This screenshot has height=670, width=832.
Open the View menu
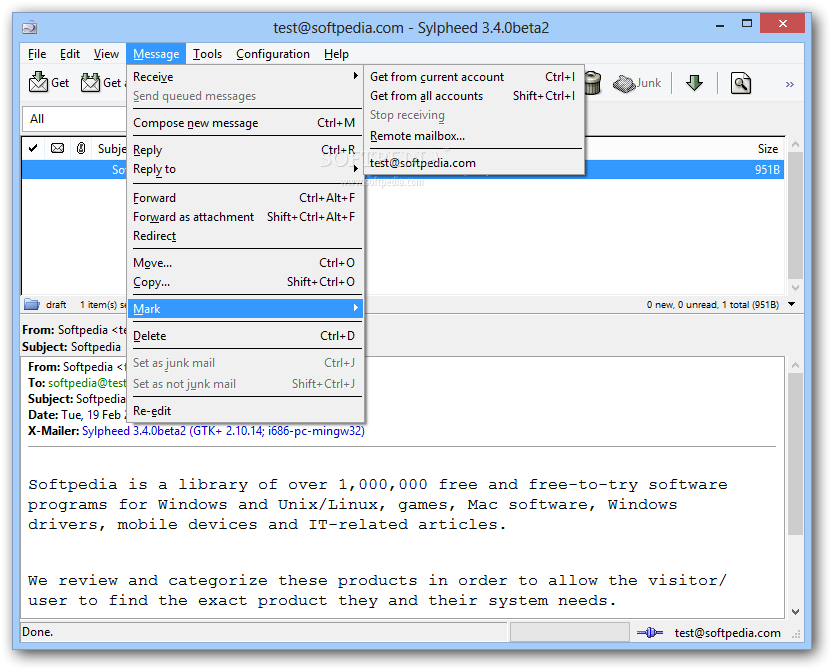tap(106, 54)
